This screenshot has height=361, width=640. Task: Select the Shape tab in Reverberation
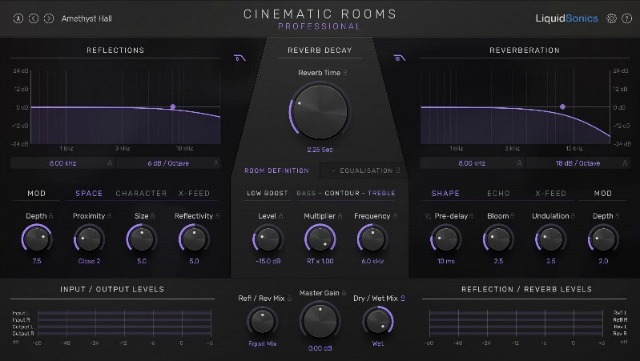click(445, 193)
